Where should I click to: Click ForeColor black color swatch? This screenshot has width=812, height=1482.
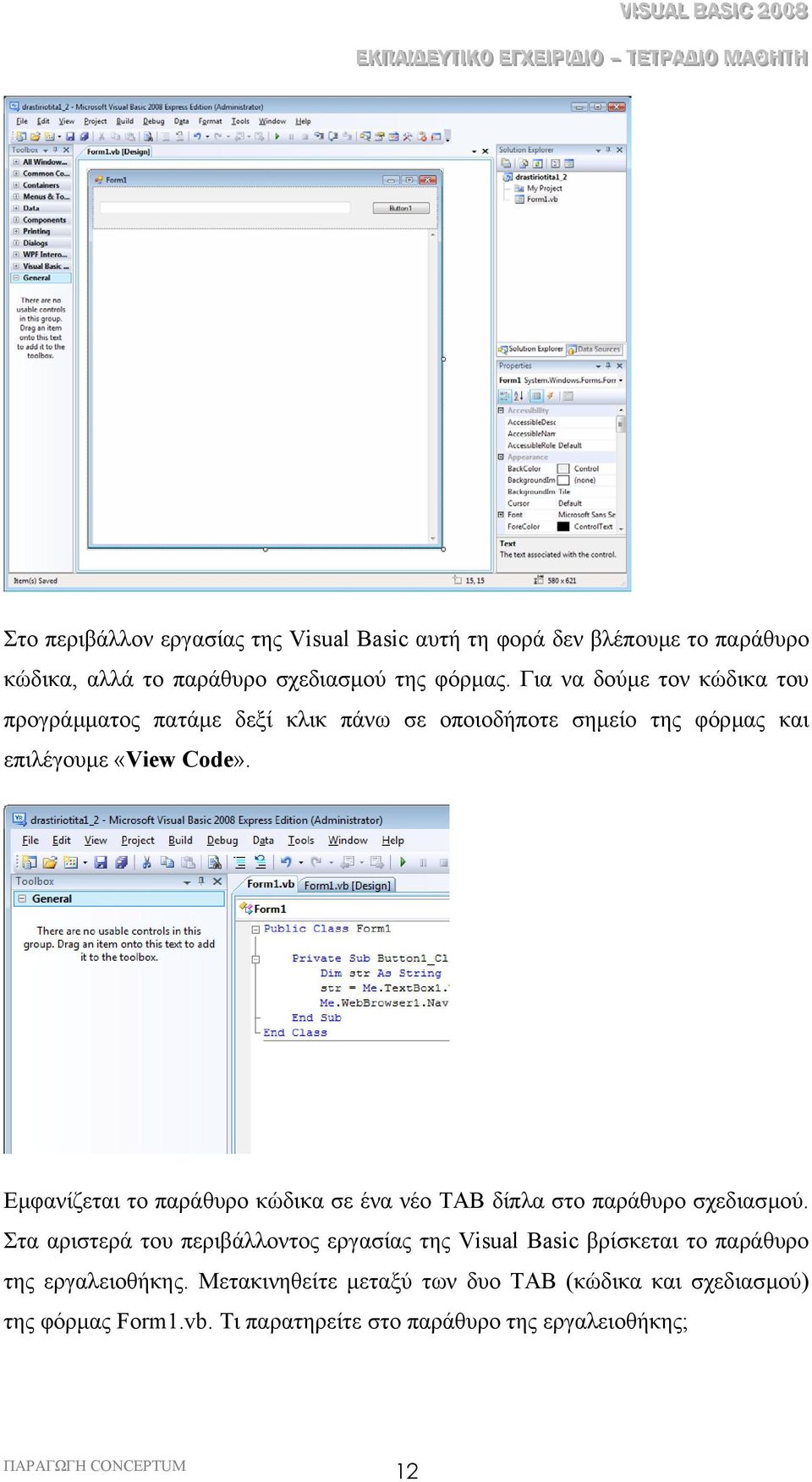pyautogui.click(x=563, y=526)
